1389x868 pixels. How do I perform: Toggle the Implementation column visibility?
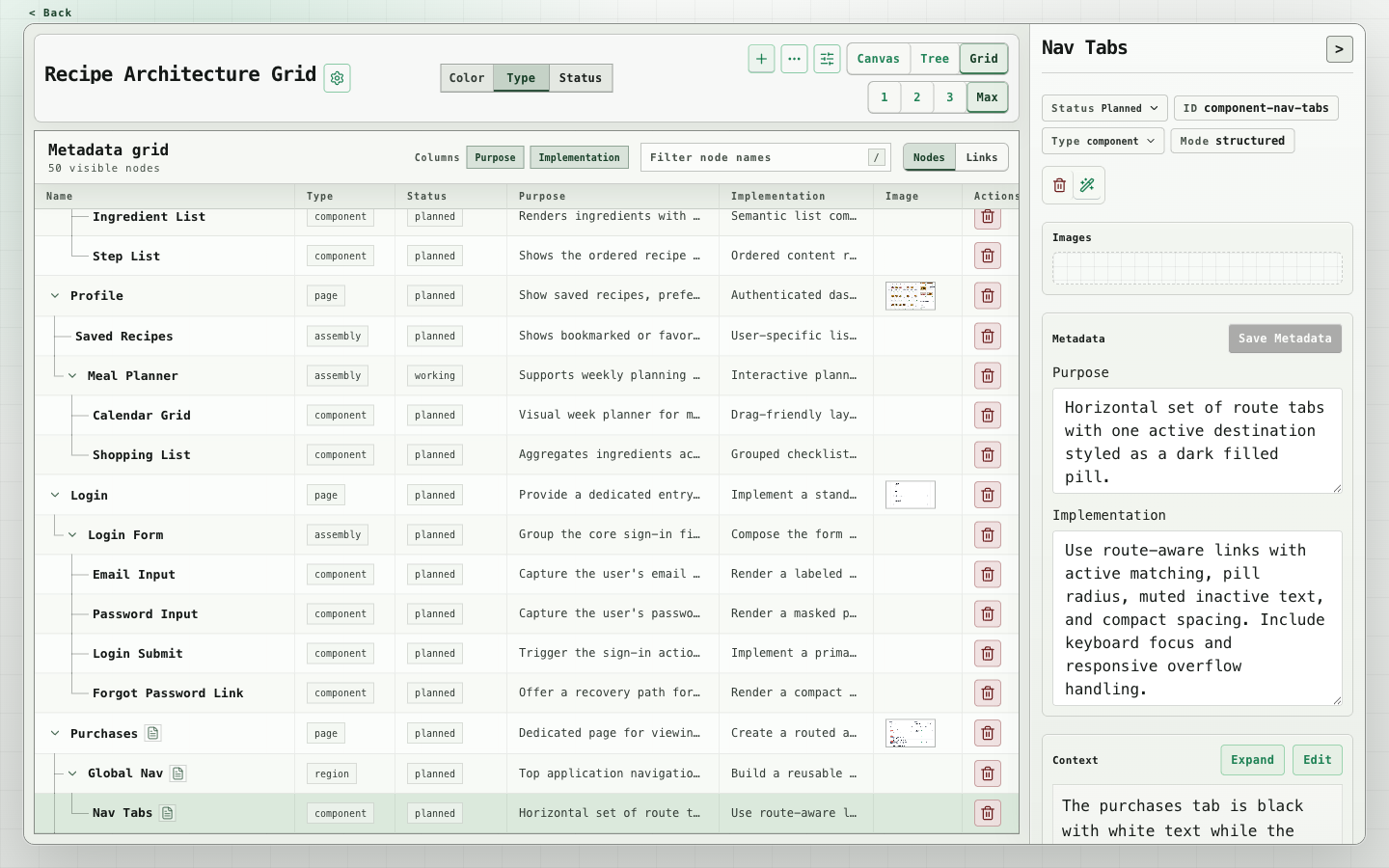(579, 157)
